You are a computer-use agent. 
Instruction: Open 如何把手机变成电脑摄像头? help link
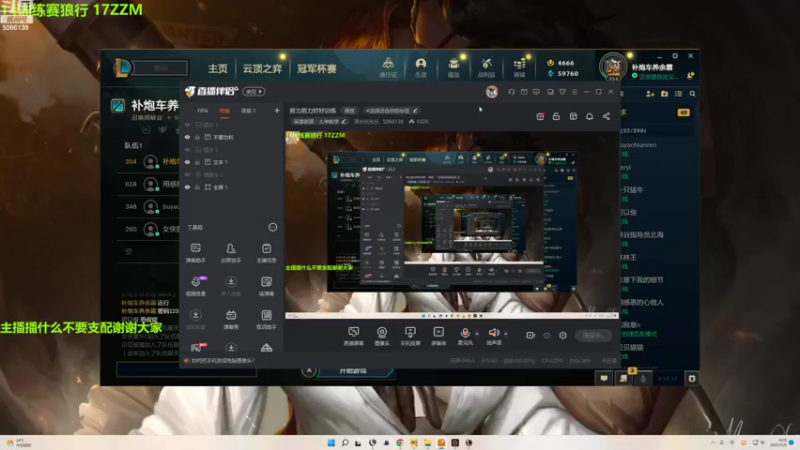point(222,360)
